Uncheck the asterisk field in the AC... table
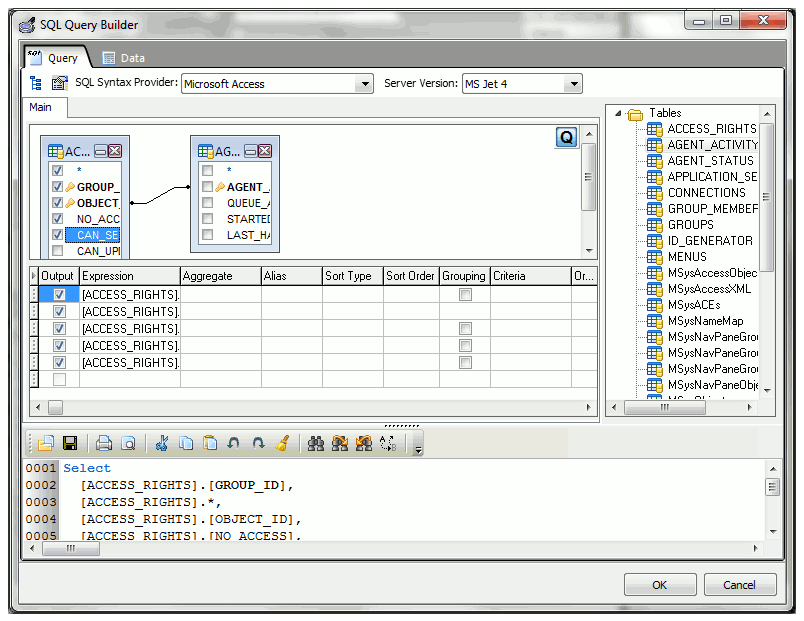The height and width of the screenshot is (621, 804). pos(57,170)
